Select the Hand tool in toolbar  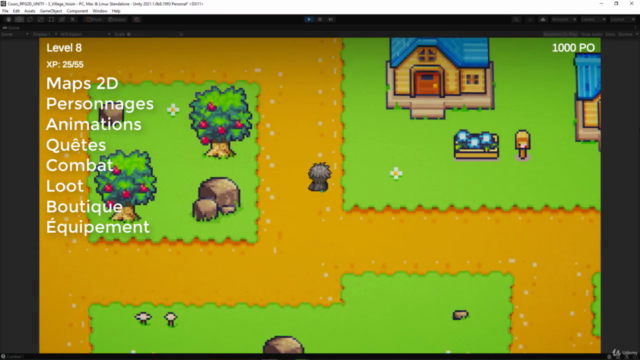click(8, 20)
